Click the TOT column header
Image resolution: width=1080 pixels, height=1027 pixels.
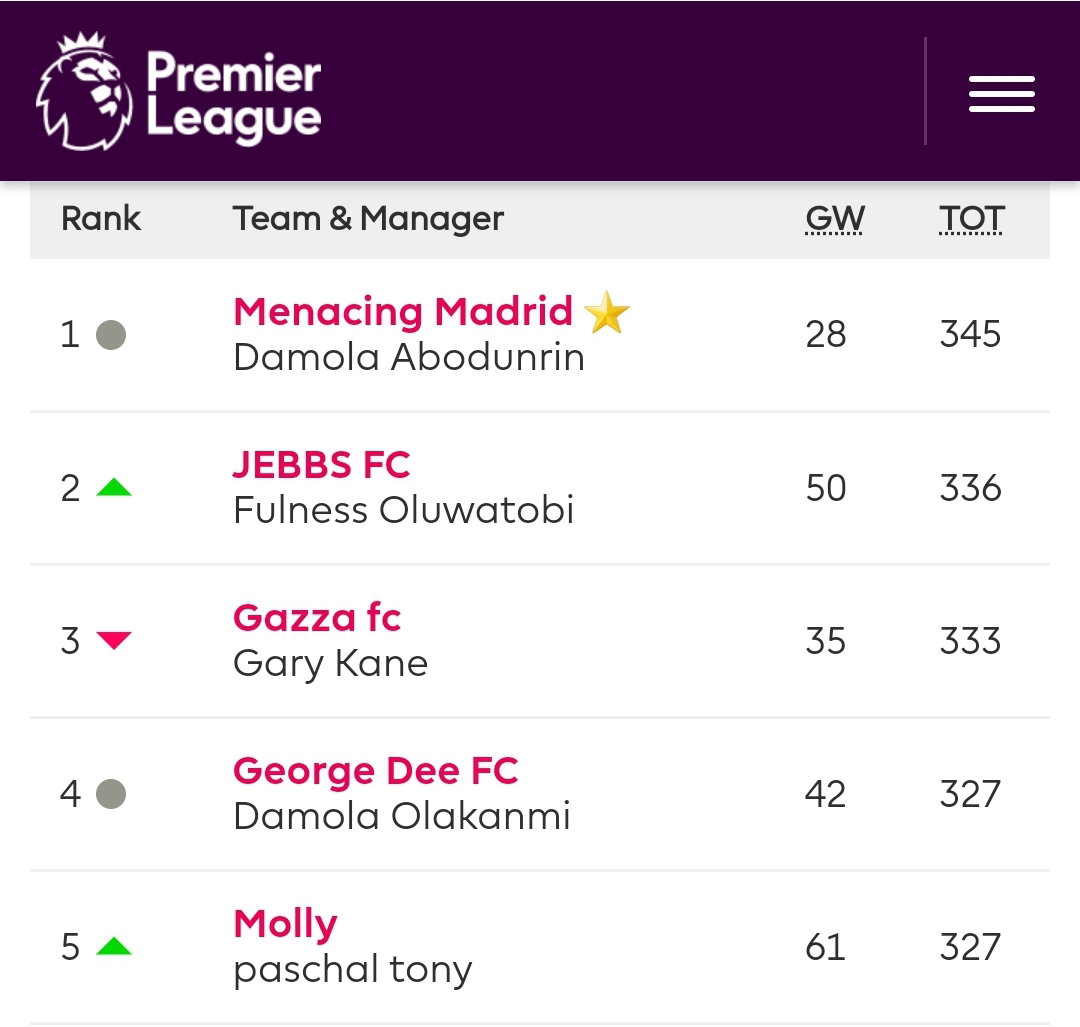(971, 219)
